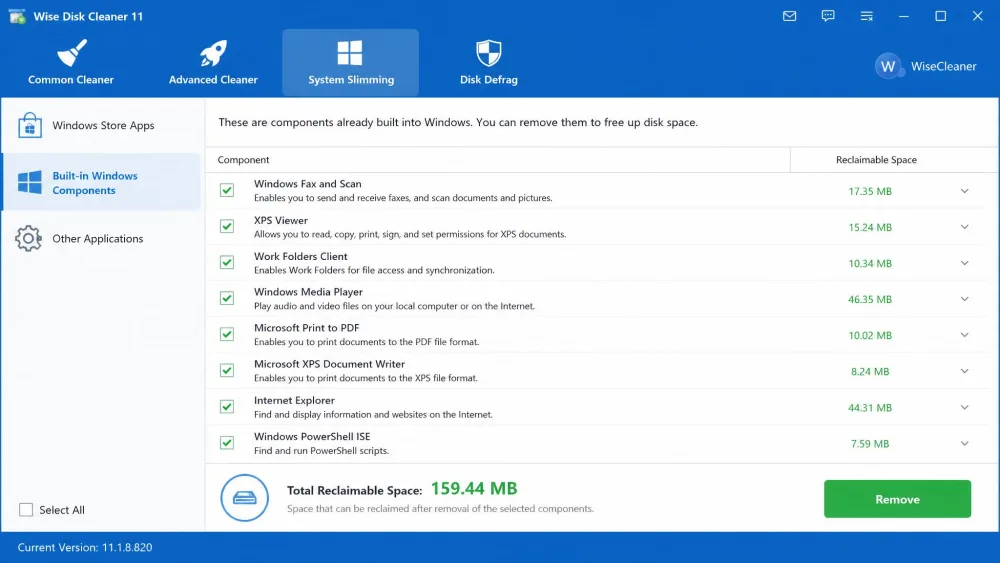Click the 10.34 MB size value
The image size is (1000, 563).
[870, 263]
